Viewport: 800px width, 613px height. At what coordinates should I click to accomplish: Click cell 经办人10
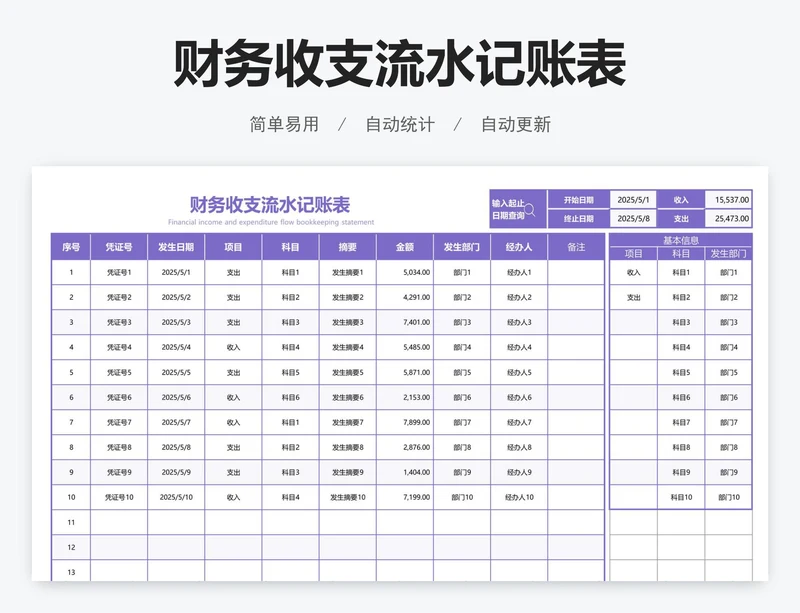519,497
